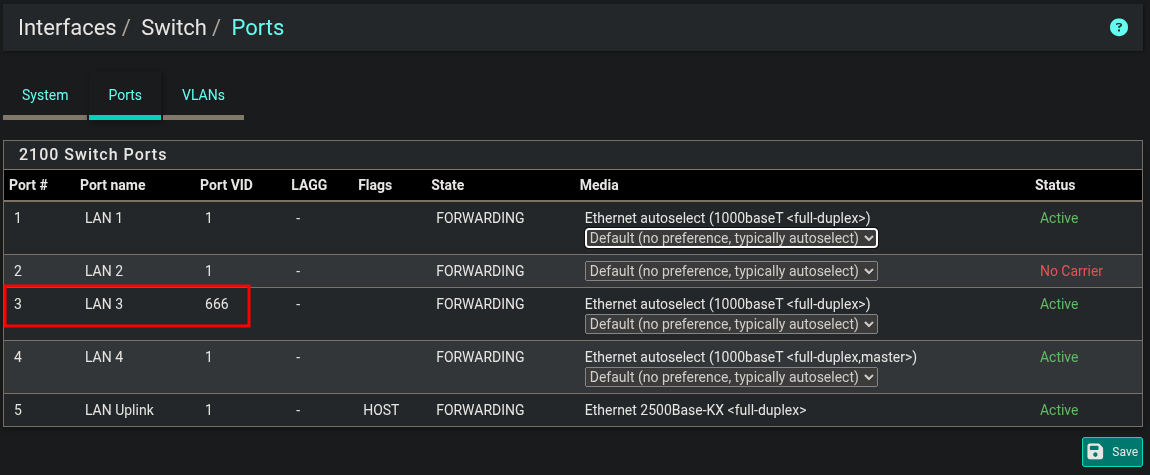Switch to the VLANs tab

click(203, 95)
